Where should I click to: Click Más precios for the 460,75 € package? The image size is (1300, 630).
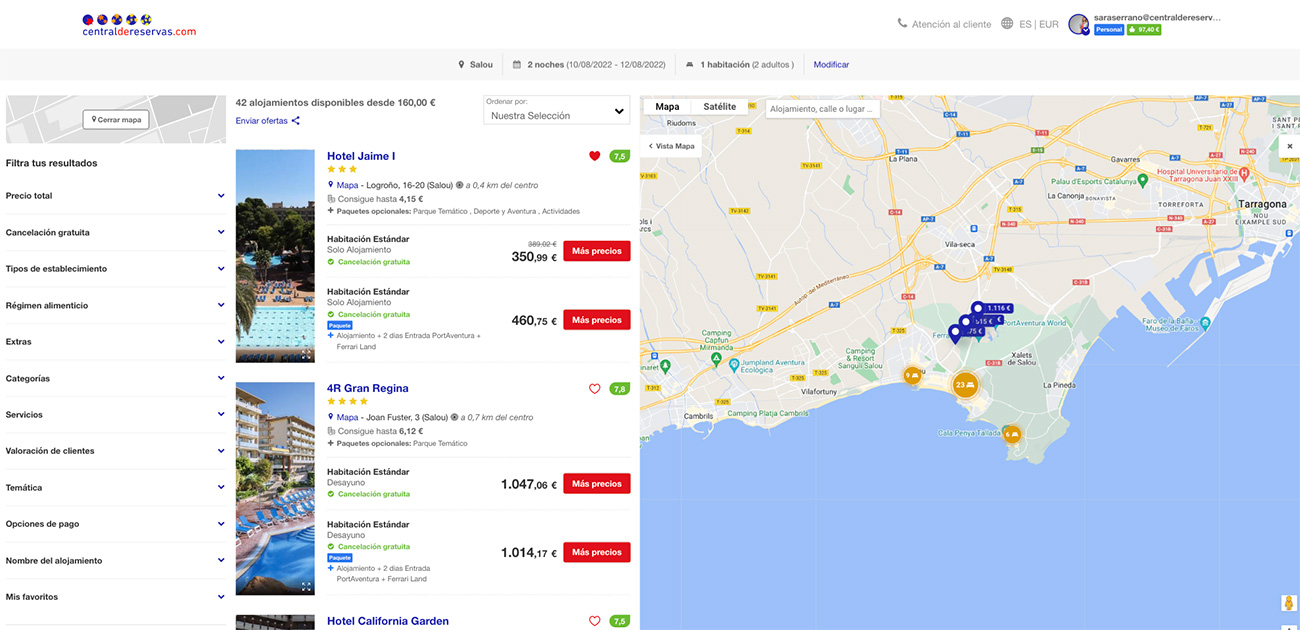[597, 320]
